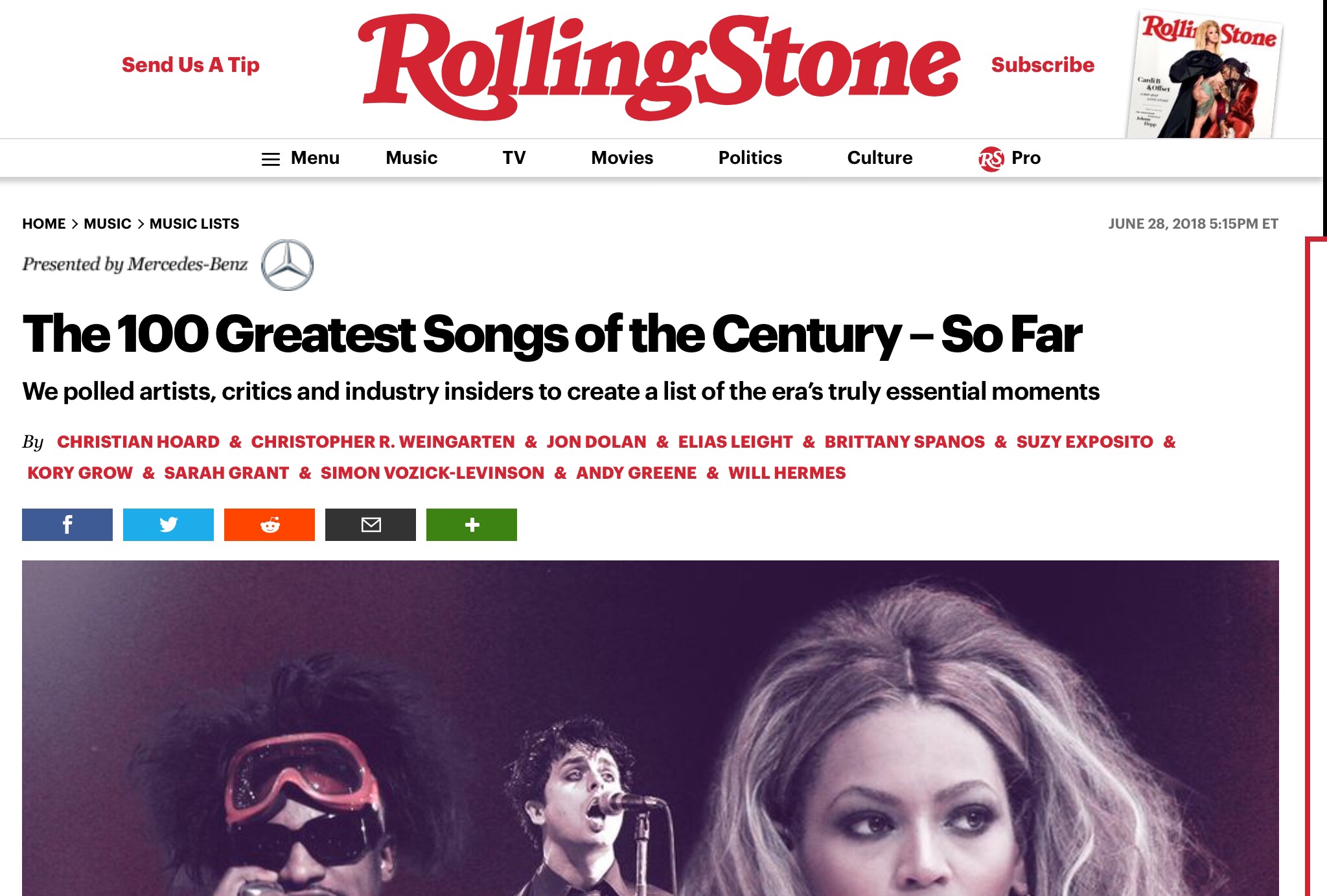Open the Music section
1327x896 pixels.
[x=411, y=158]
